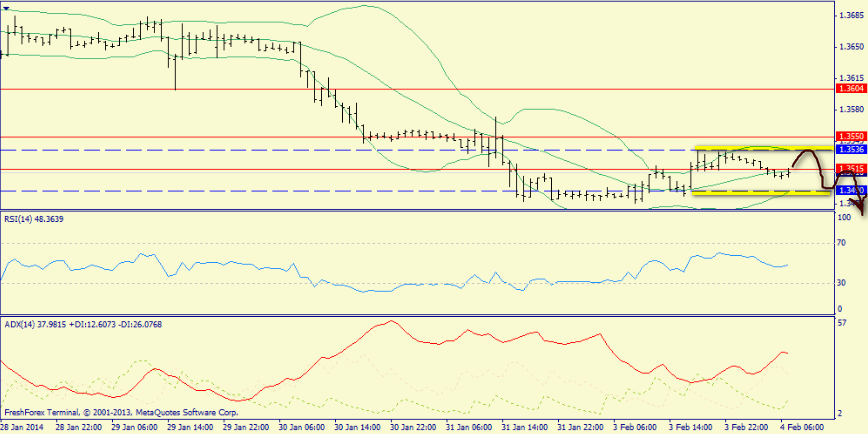Click the 30 Jan 06:00 time label
Image resolution: width=868 pixels, height=434 pixels.
tap(301, 428)
